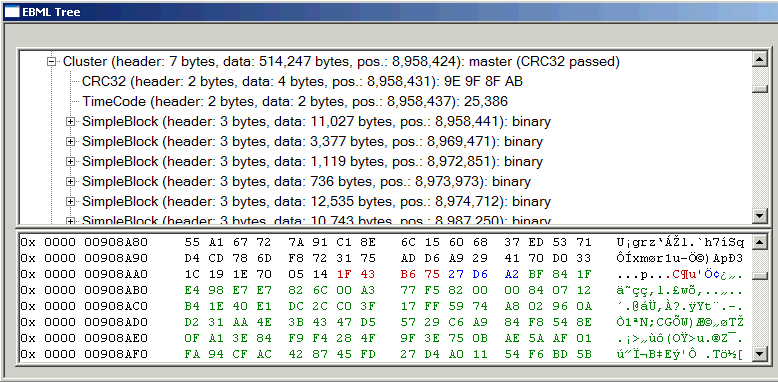The width and height of the screenshot is (778, 382).
Task: Expand SimpleBlock with data 11,027 bytes
Action: coord(70,122)
